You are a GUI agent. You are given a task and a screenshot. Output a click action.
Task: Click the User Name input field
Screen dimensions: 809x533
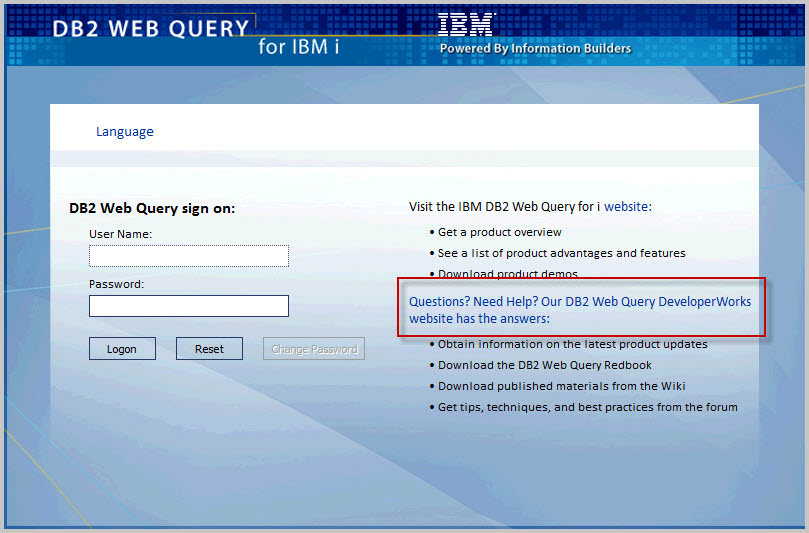[189, 256]
